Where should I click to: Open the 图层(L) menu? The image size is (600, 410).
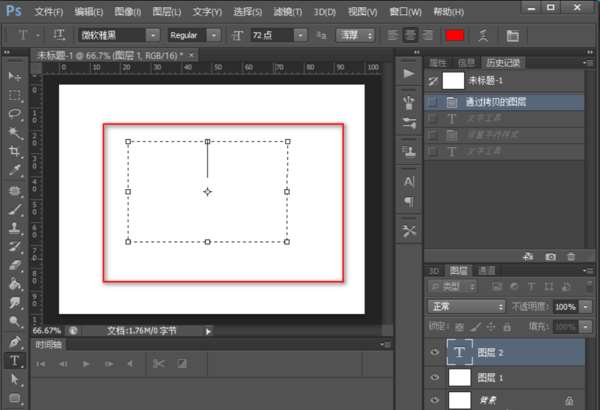click(x=167, y=12)
